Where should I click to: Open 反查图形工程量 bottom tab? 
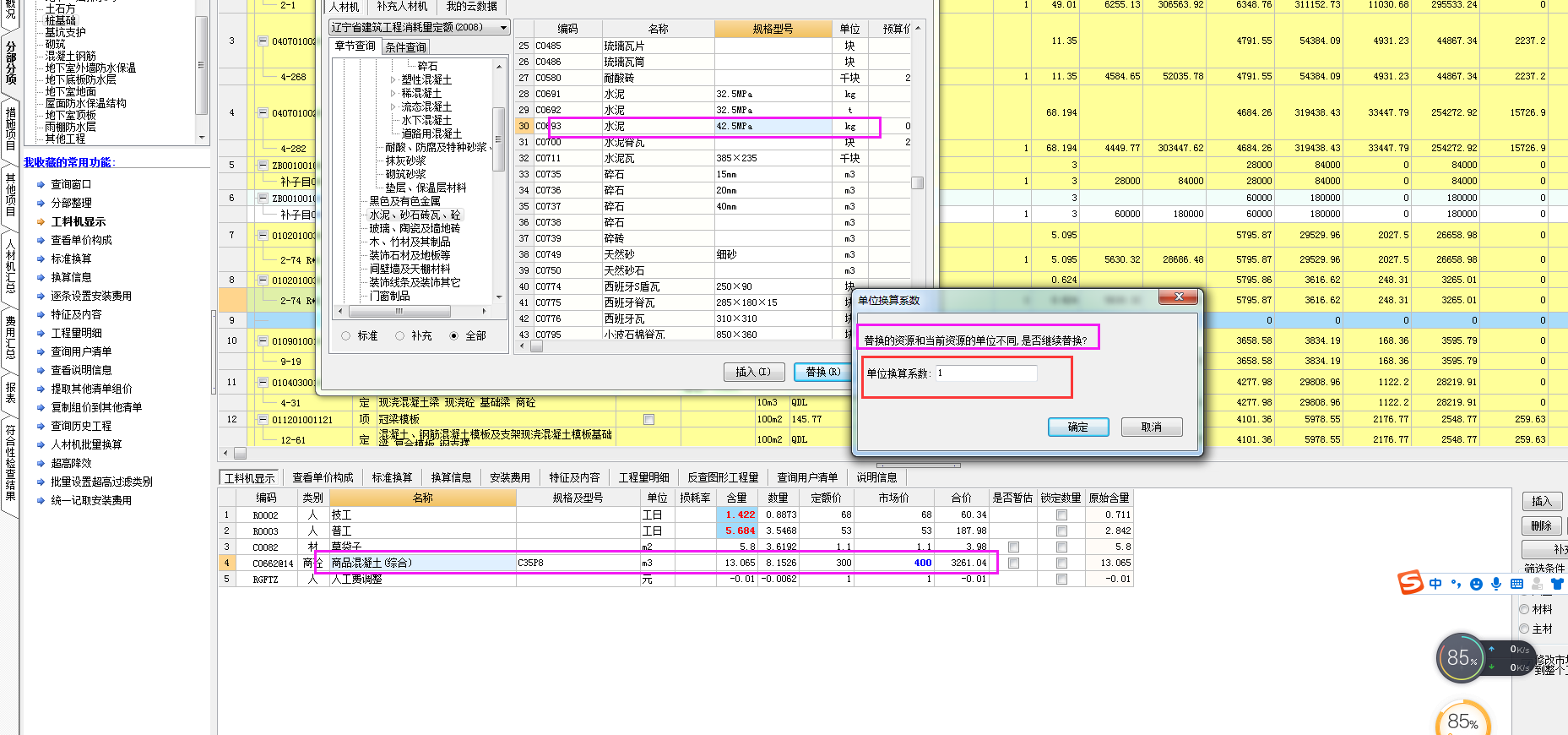(723, 477)
